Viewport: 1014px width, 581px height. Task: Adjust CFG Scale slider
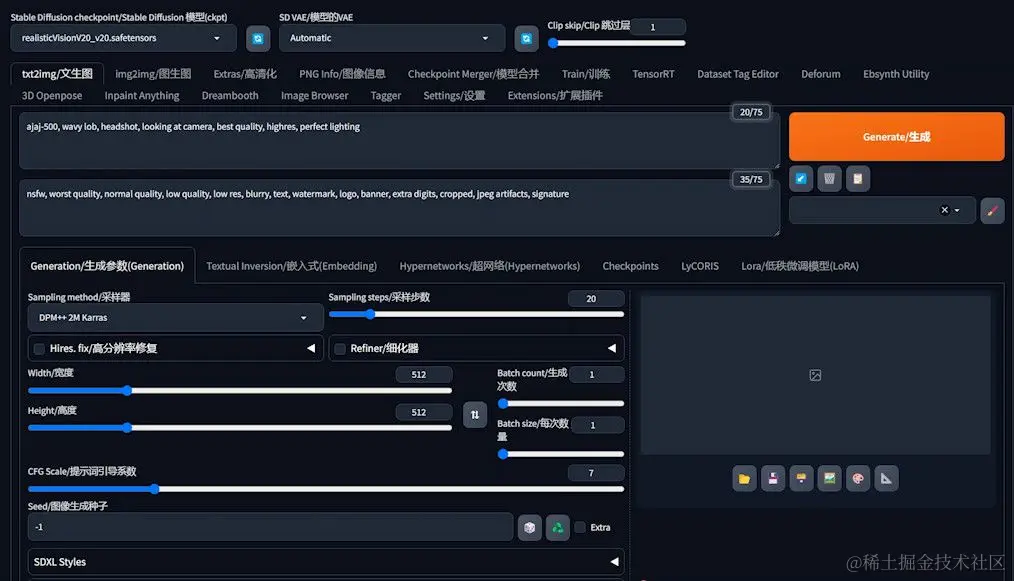click(x=325, y=489)
